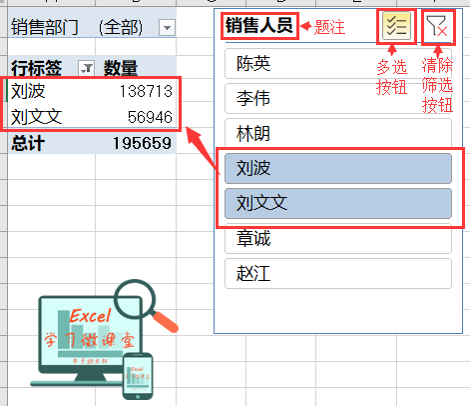The image size is (470, 406).
Task: Click the 销售部门 cell label
Action: point(44,27)
